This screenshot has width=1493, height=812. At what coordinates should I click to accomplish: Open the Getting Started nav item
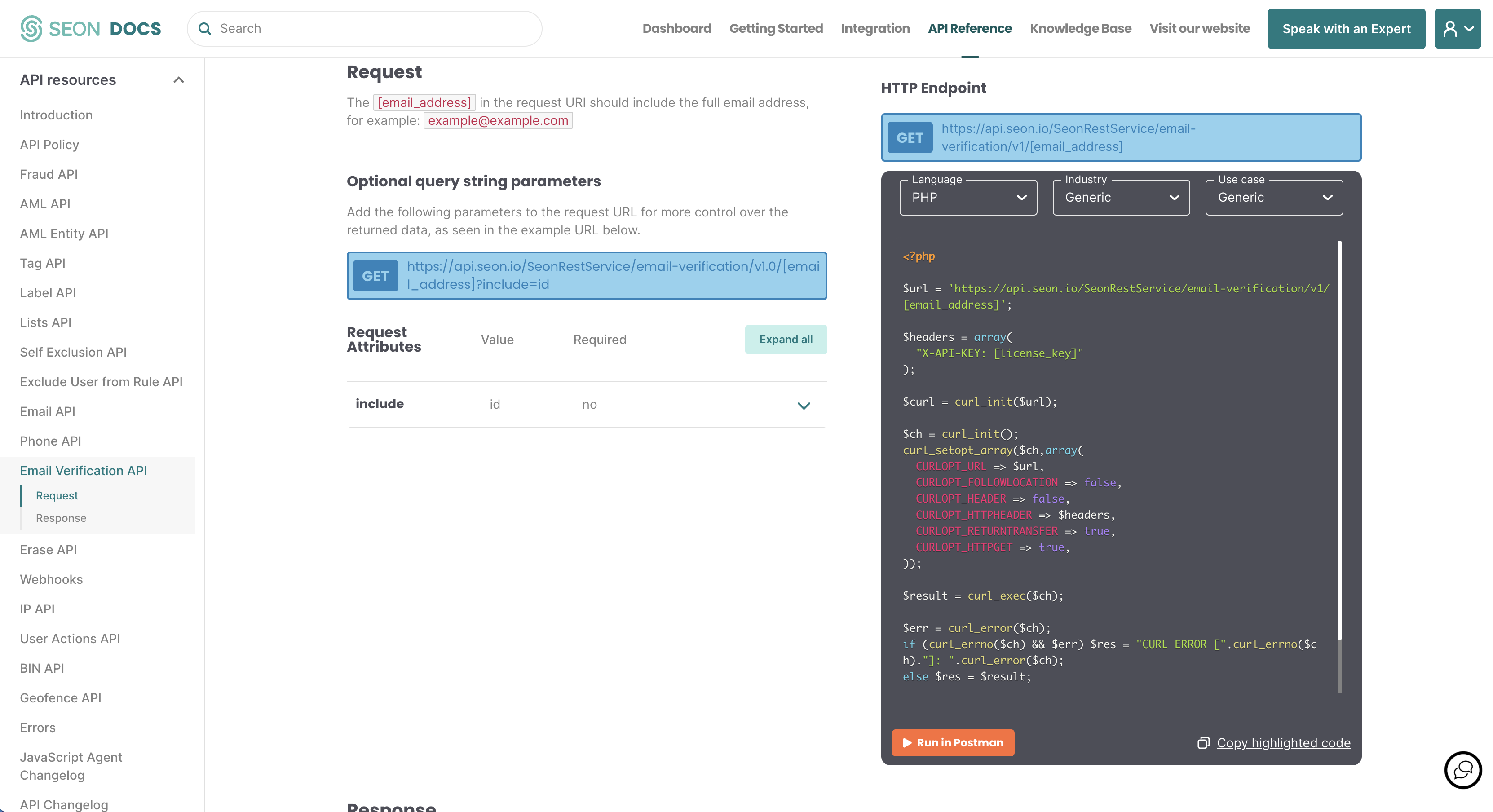[776, 28]
